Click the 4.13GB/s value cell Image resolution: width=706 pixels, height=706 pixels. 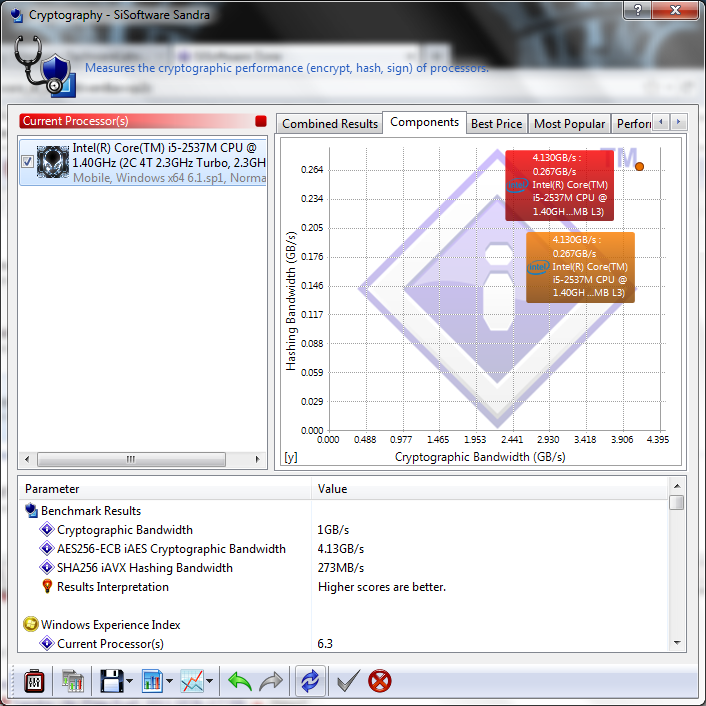coord(341,549)
